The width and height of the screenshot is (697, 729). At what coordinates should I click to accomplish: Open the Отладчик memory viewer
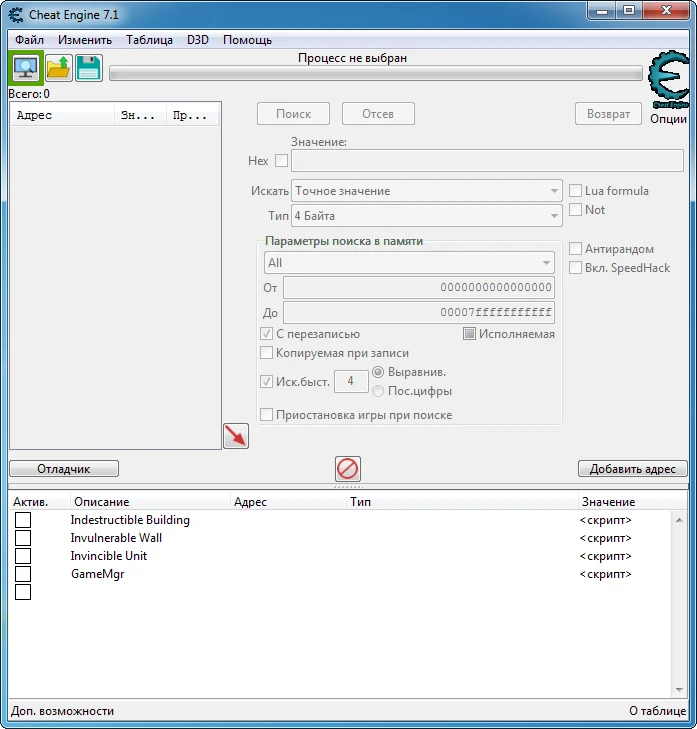[x=64, y=469]
